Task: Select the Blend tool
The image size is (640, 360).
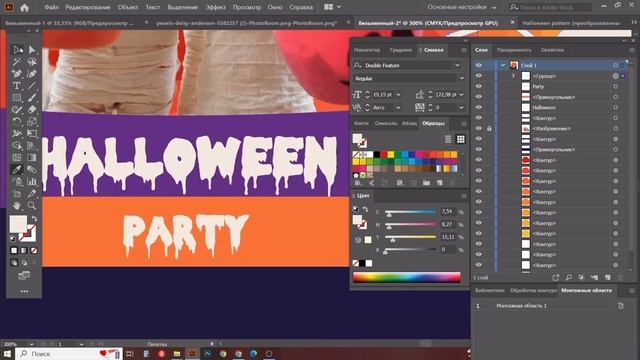Action: (32, 169)
